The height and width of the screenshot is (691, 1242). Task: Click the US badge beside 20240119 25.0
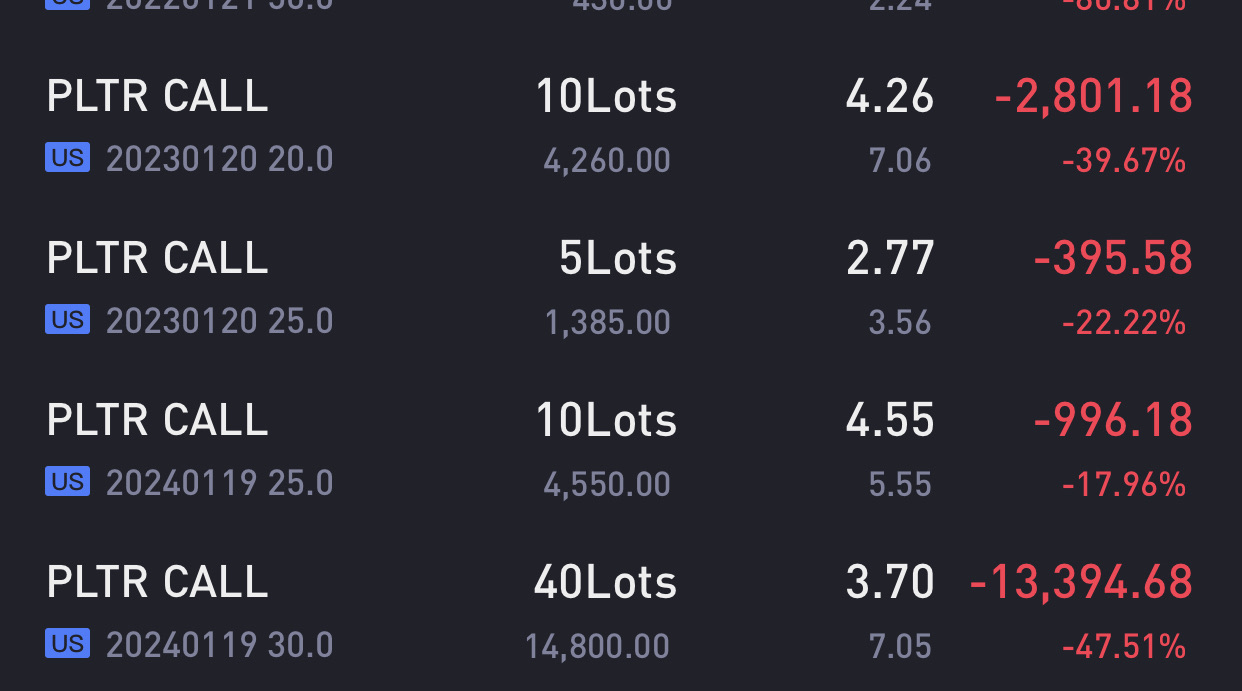pos(67,481)
